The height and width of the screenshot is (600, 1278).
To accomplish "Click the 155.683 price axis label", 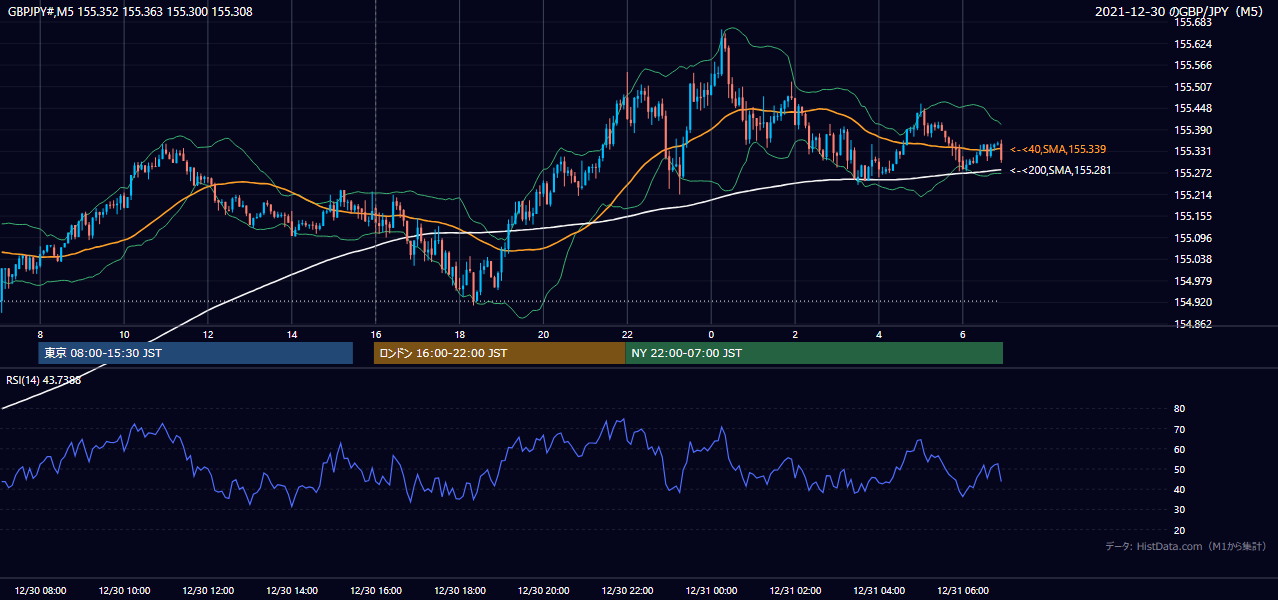I will (x=1194, y=22).
